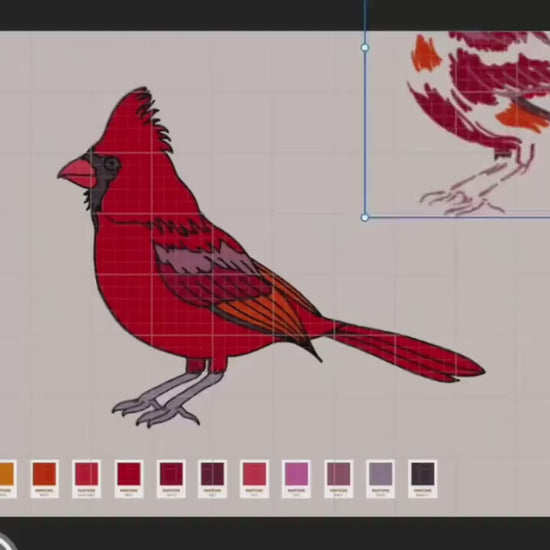550x550 pixels.
Task: Pick the grayish purple Pantone swatch
Action: [x=381, y=479]
